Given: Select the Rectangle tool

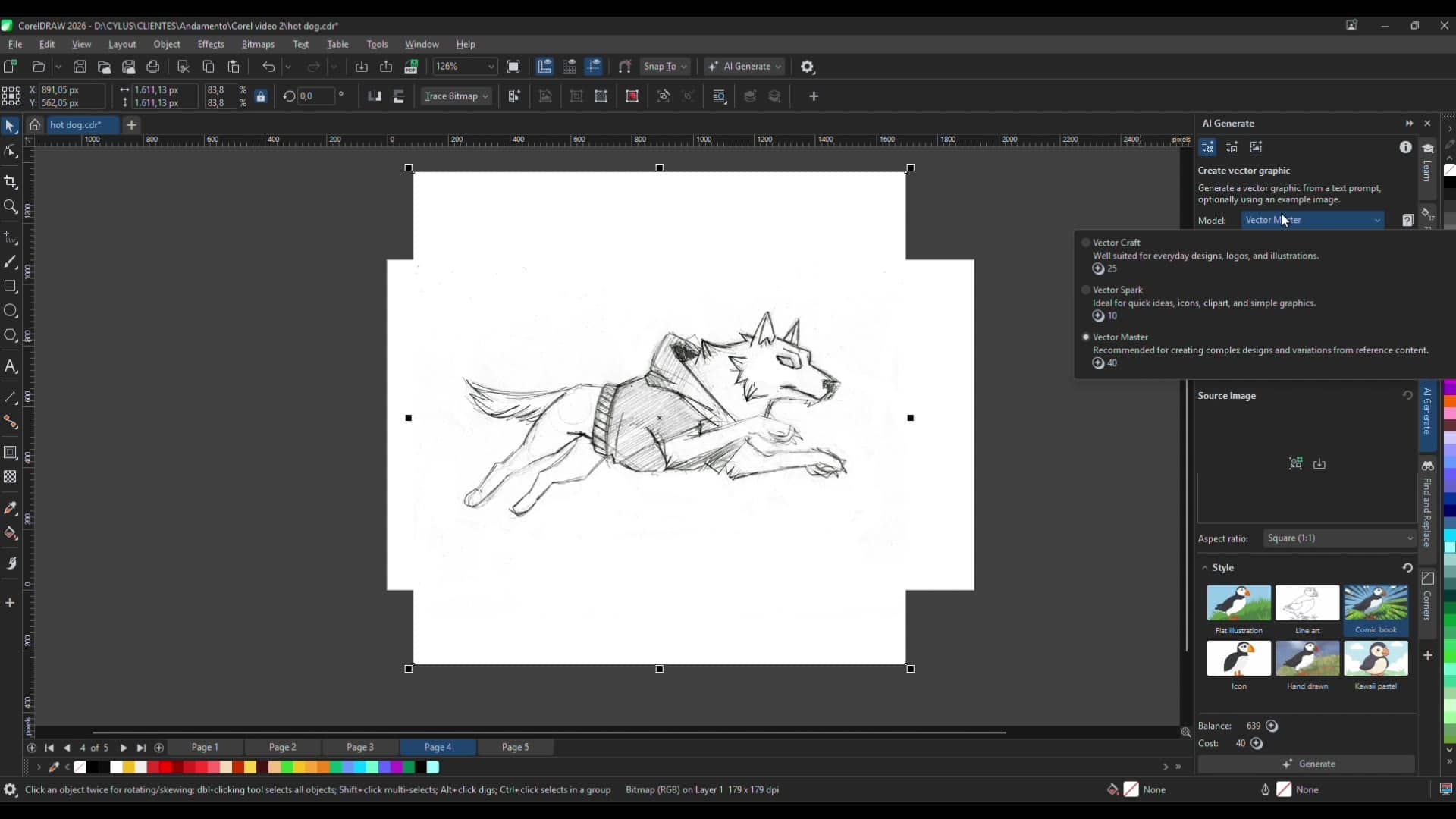Looking at the screenshot, I should 11,287.
